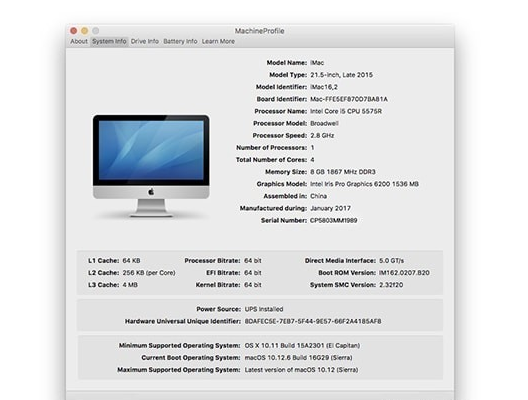The image size is (528, 400).
Task: Select the serial number CP5803MM1989
Action: pyautogui.click(x=334, y=221)
